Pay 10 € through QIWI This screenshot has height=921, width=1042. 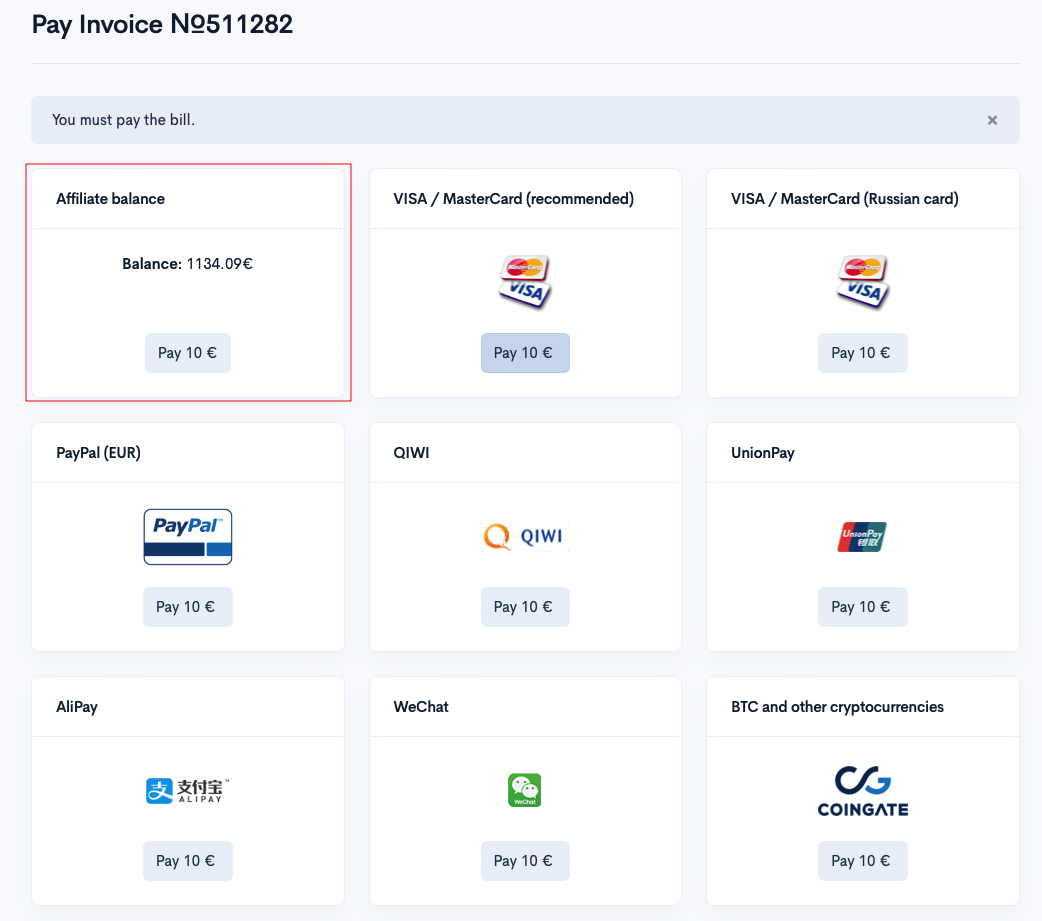525,607
